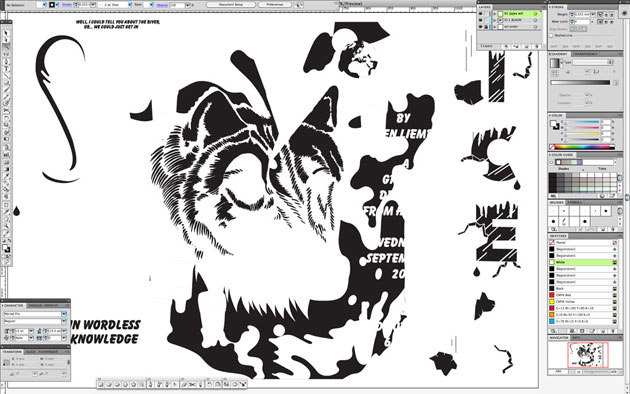
Task: Hide the top highlighted layer via eye icon
Action: (481, 14)
